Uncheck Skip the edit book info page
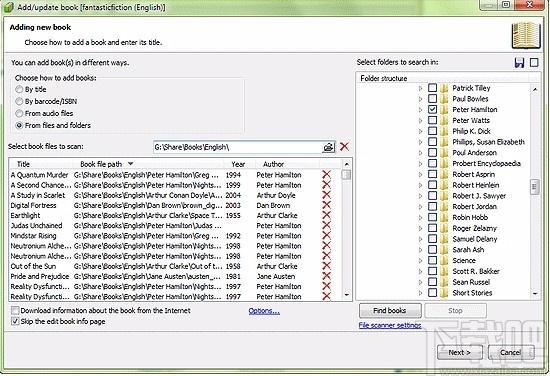The width and height of the screenshot is (550, 376). click(15, 321)
